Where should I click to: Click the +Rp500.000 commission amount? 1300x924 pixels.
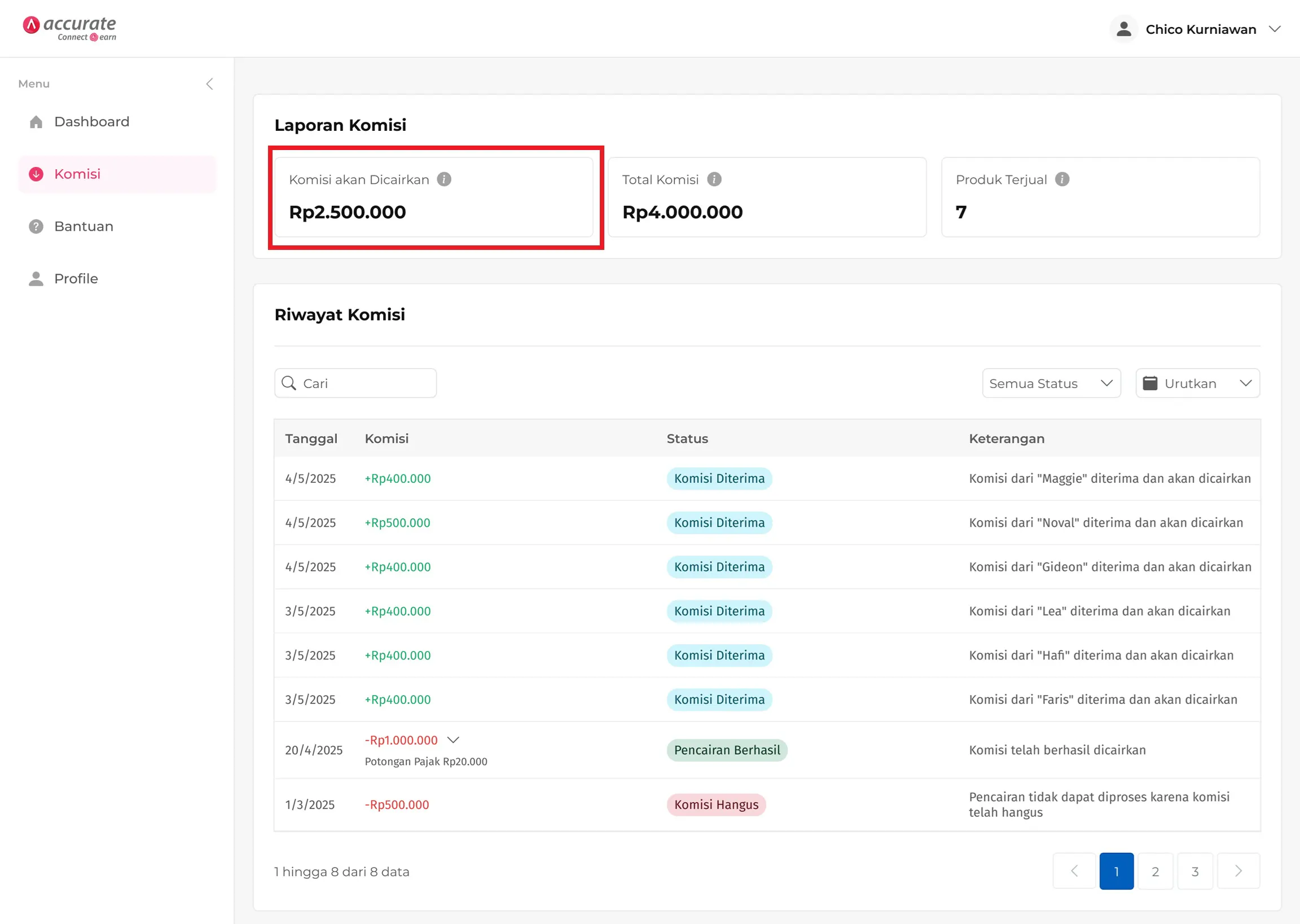click(x=397, y=522)
